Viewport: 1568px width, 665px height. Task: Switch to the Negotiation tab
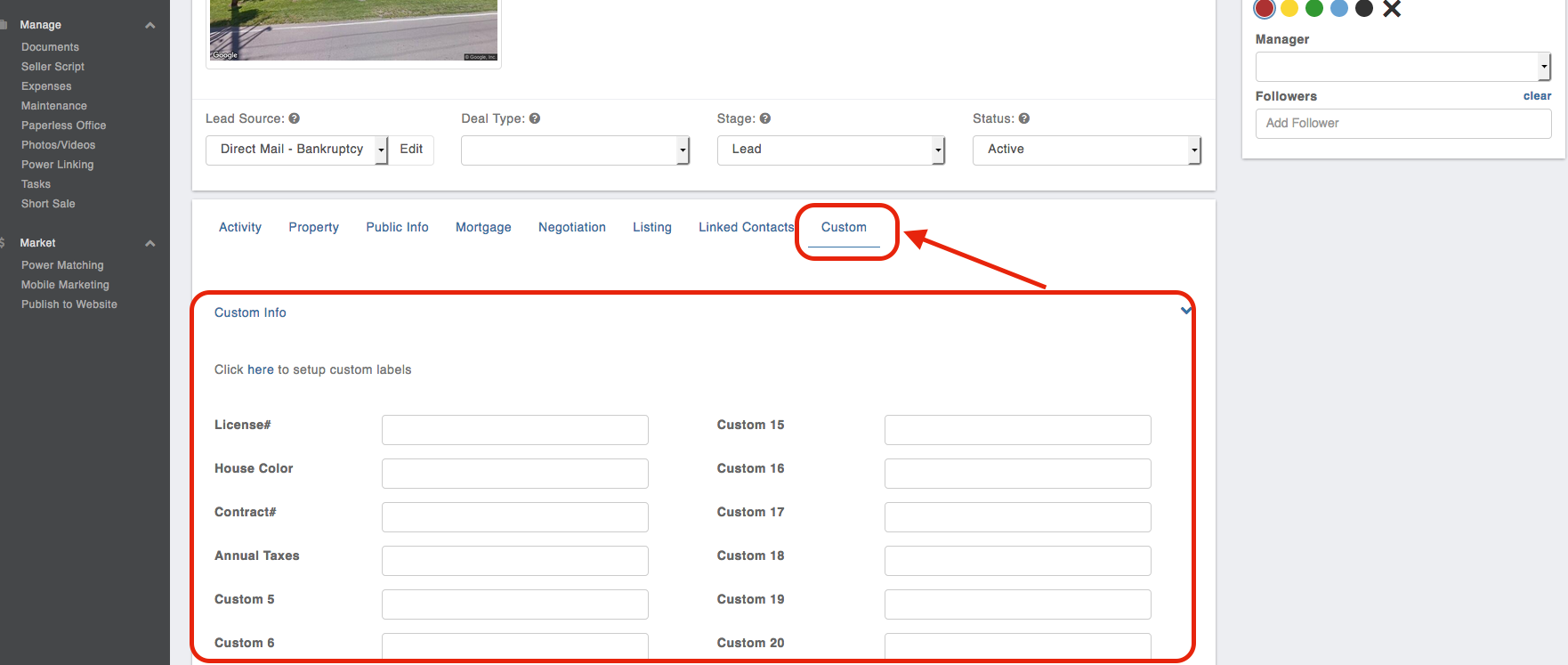point(572,227)
